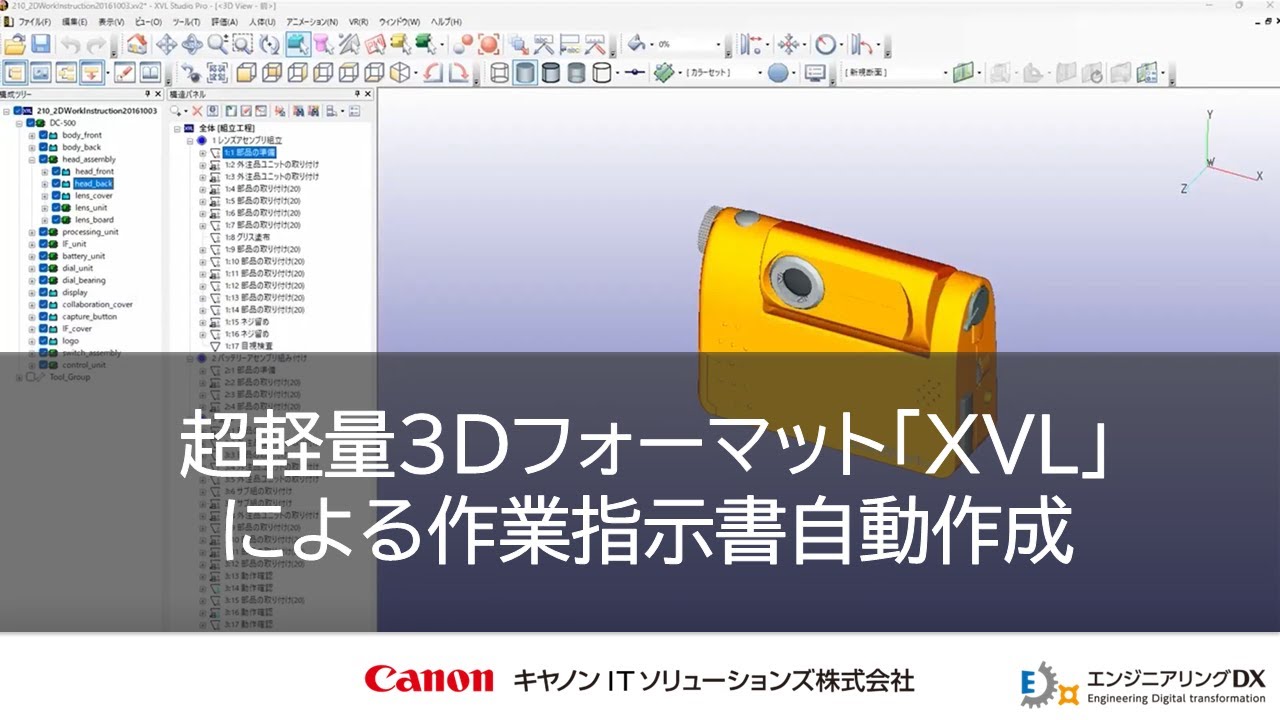Select the orbit rotate view tool
1280x720 pixels.
192,44
